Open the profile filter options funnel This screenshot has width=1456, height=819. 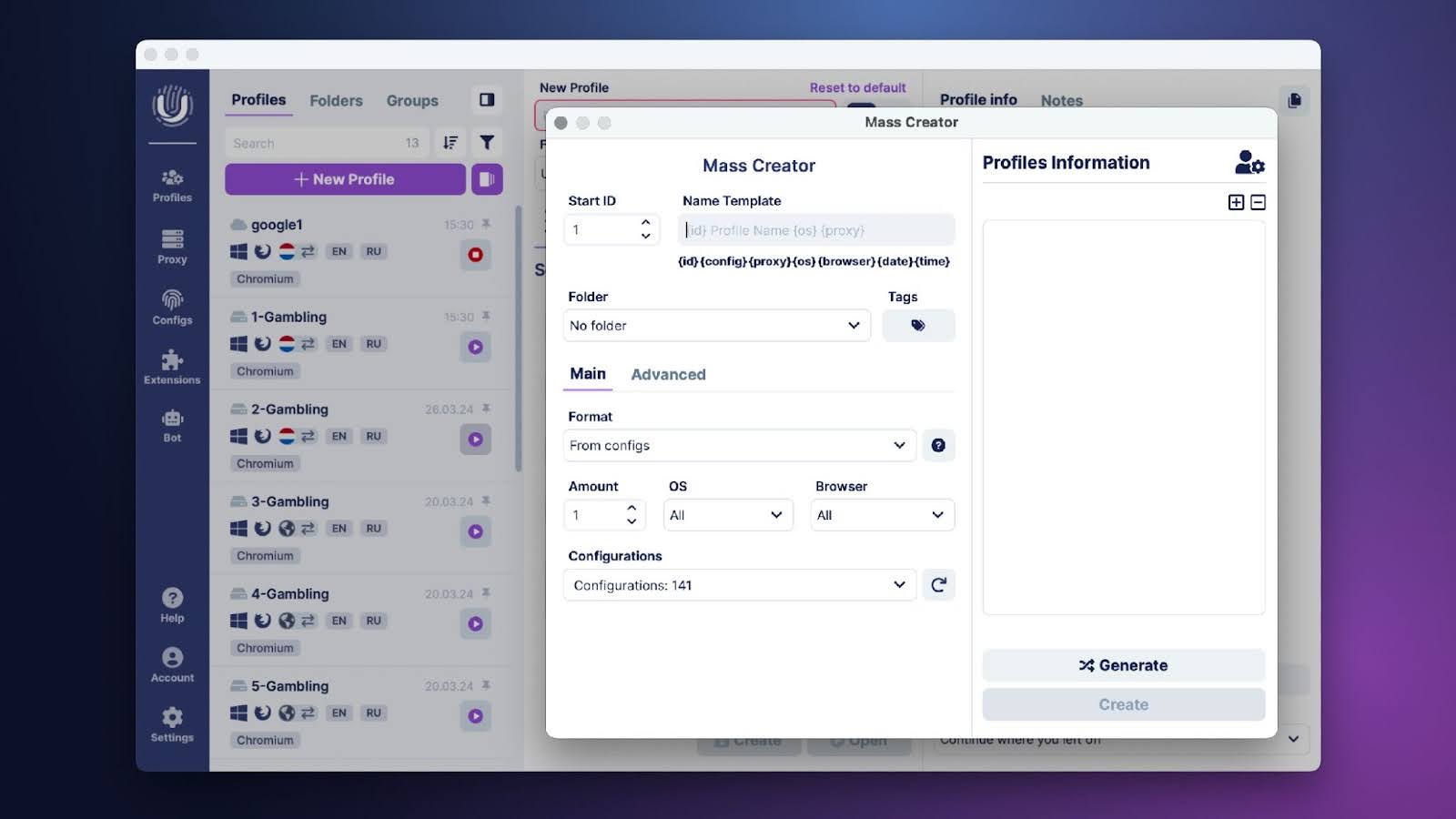pos(487,142)
